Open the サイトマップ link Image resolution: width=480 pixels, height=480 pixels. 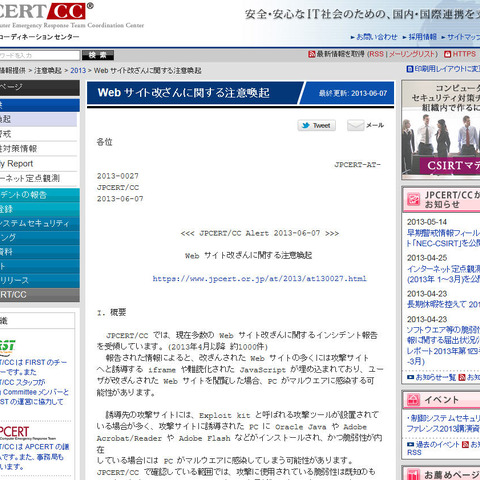[x=463, y=37]
